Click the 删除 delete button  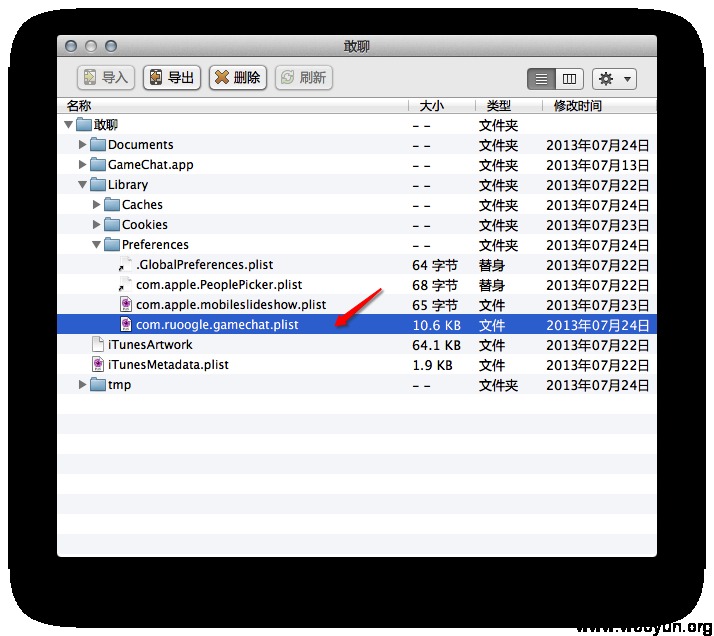(x=238, y=78)
